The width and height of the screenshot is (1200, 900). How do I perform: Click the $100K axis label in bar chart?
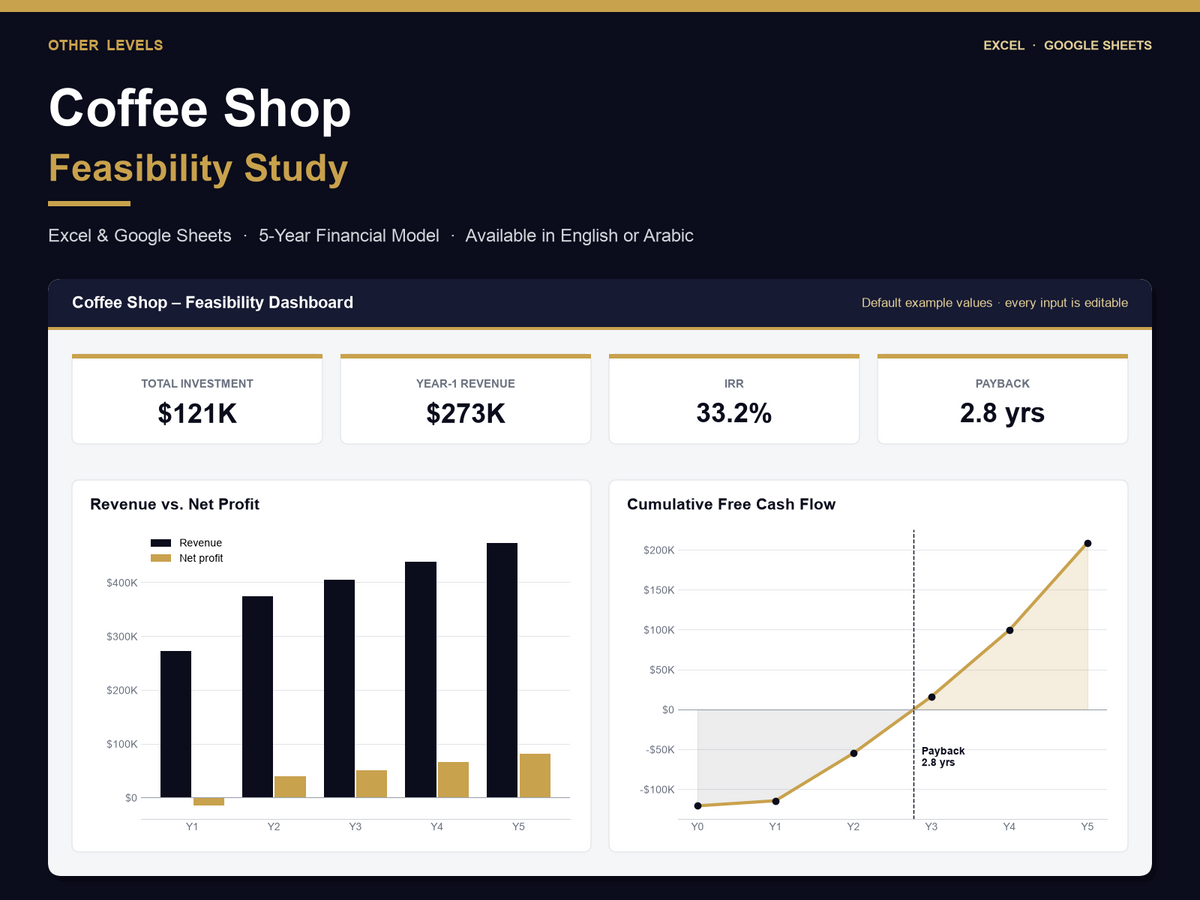pyautogui.click(x=121, y=744)
